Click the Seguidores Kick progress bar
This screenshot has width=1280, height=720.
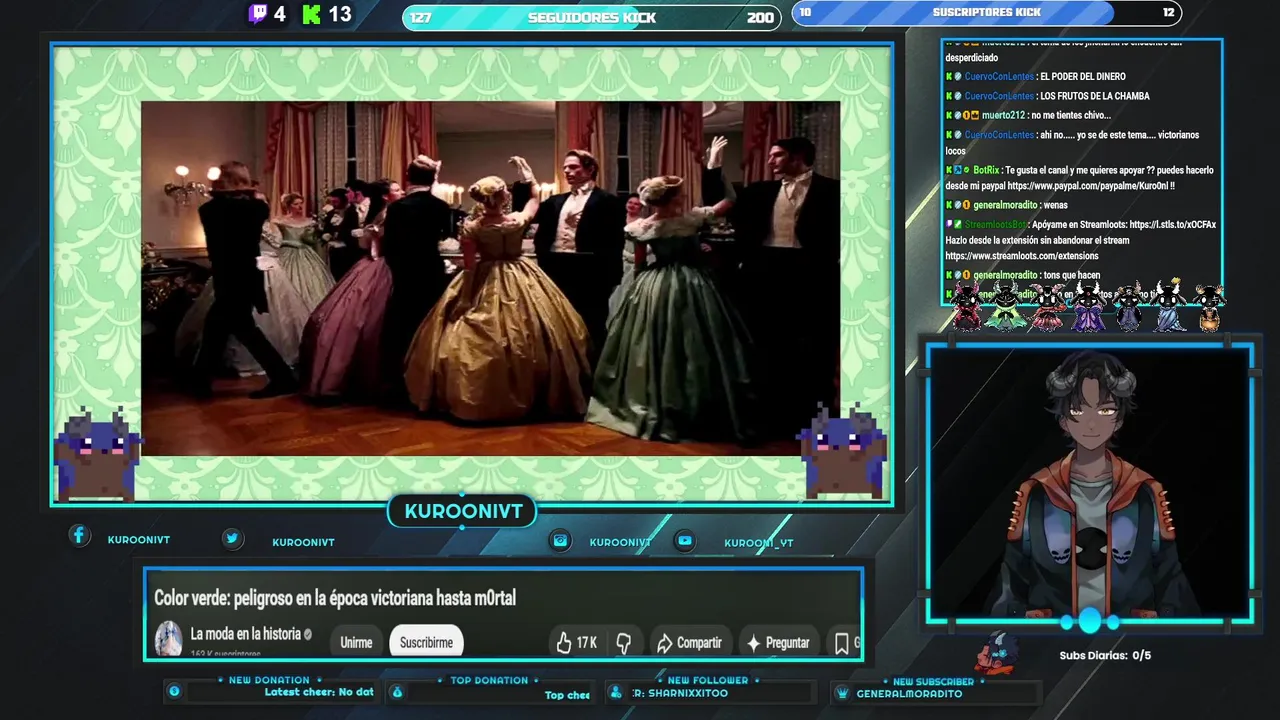(x=592, y=17)
